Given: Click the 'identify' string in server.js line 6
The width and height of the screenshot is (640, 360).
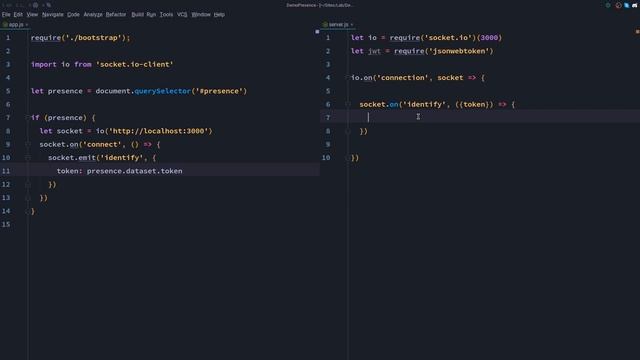Looking at the screenshot, I should (x=424, y=104).
